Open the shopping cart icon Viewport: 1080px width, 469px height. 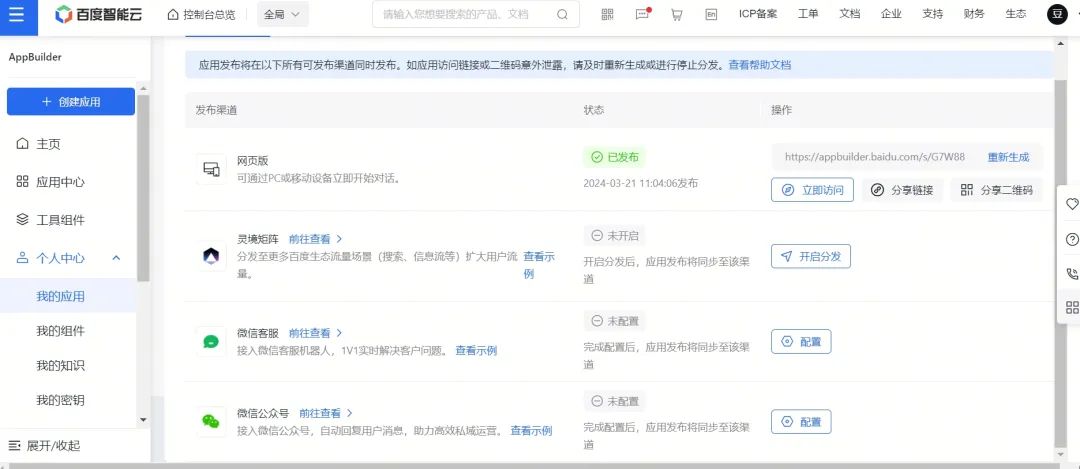point(676,14)
